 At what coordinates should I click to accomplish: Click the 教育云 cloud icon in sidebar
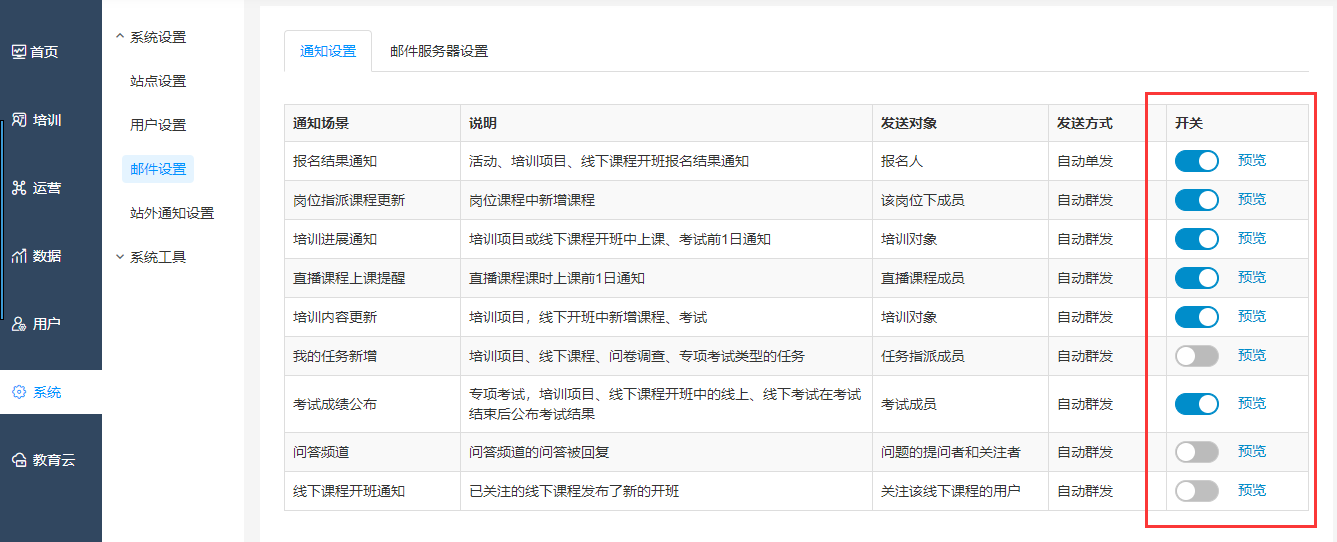pos(19,460)
